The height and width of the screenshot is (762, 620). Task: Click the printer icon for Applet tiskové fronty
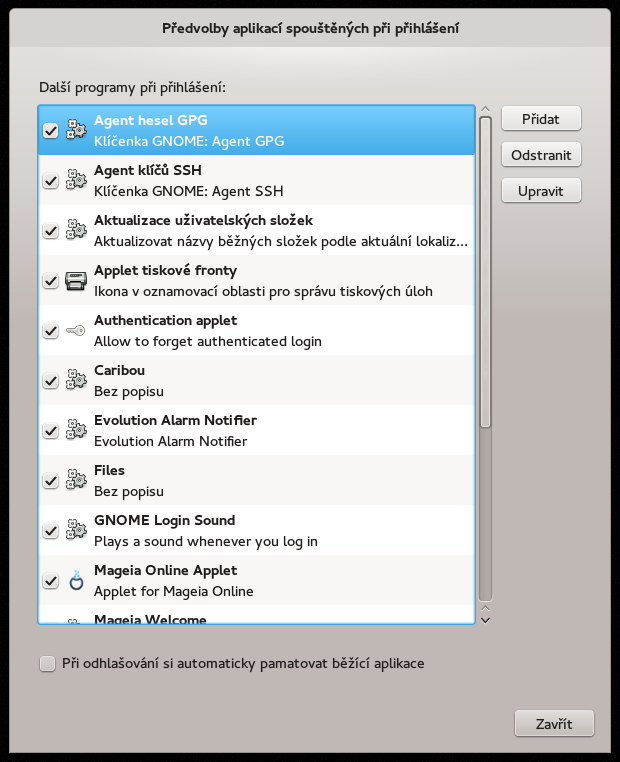(76, 281)
